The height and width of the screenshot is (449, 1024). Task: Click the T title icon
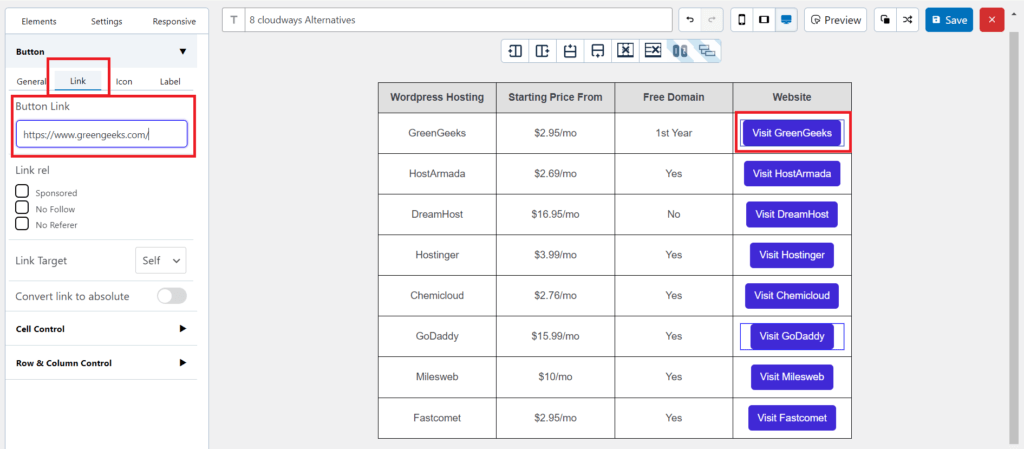(234, 20)
